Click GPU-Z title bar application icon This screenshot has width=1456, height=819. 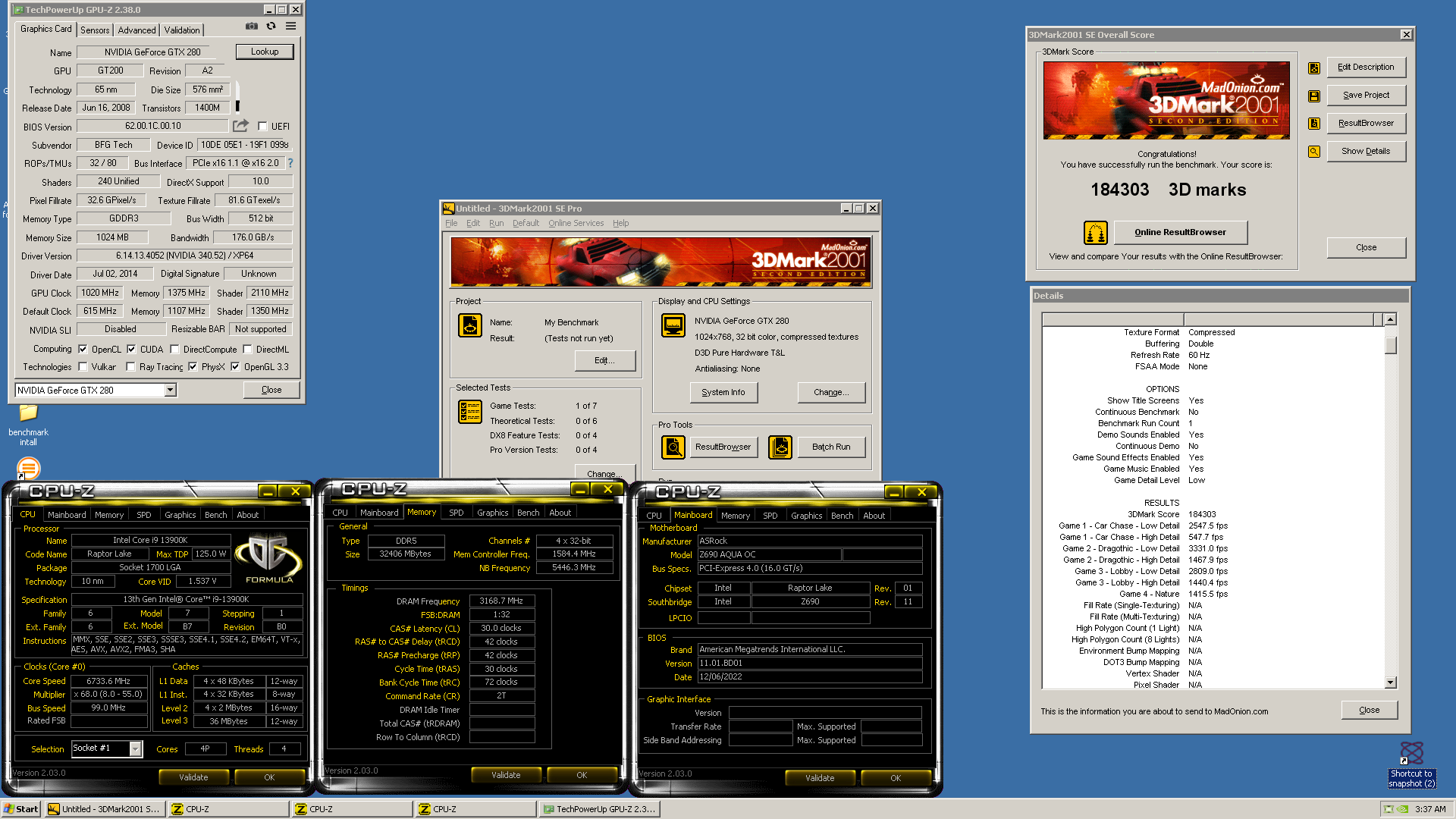click(x=17, y=10)
